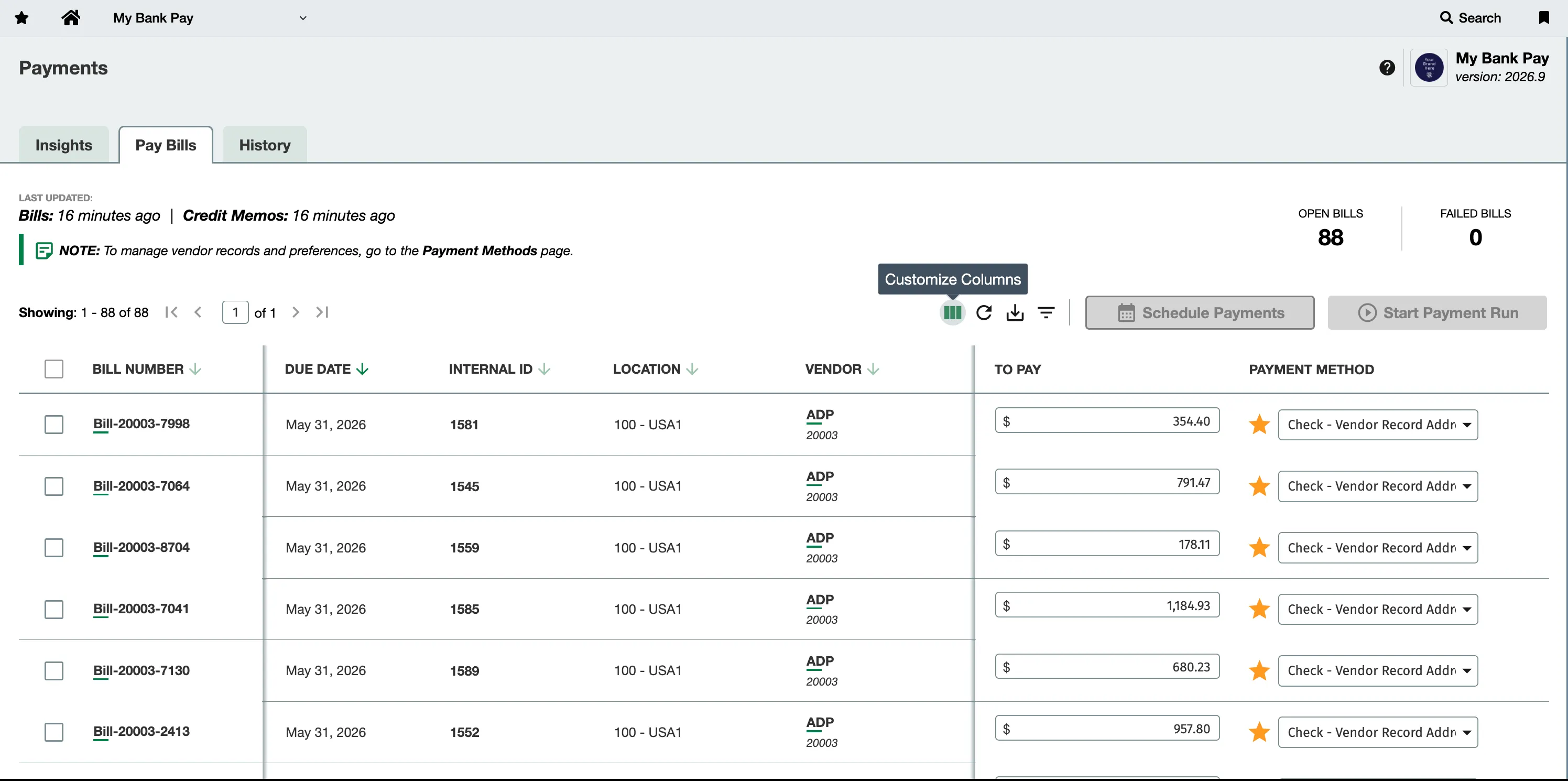Open payment method dropdown for Bill-20003-2413
This screenshot has width=1568, height=781.
pyautogui.click(x=1377, y=732)
